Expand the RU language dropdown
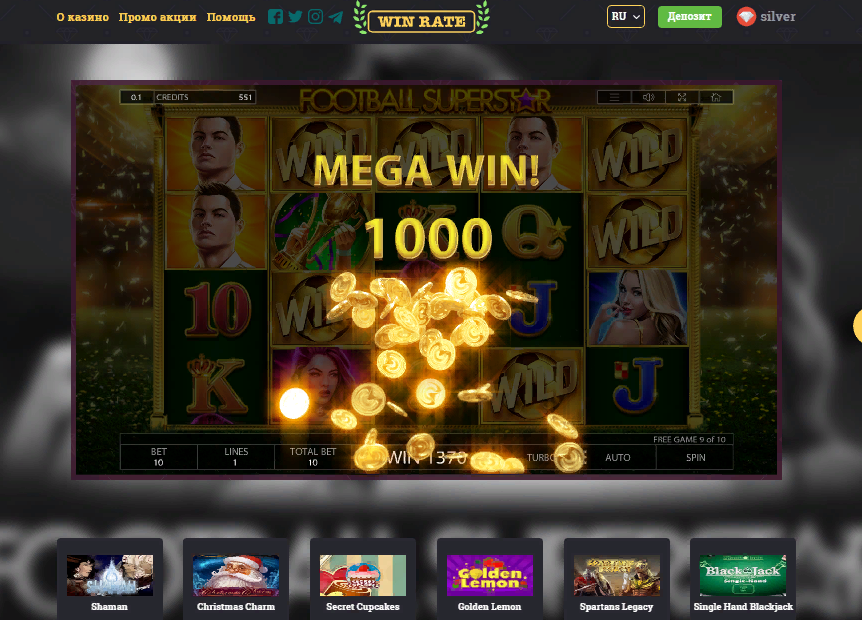862x620 pixels. [x=626, y=16]
